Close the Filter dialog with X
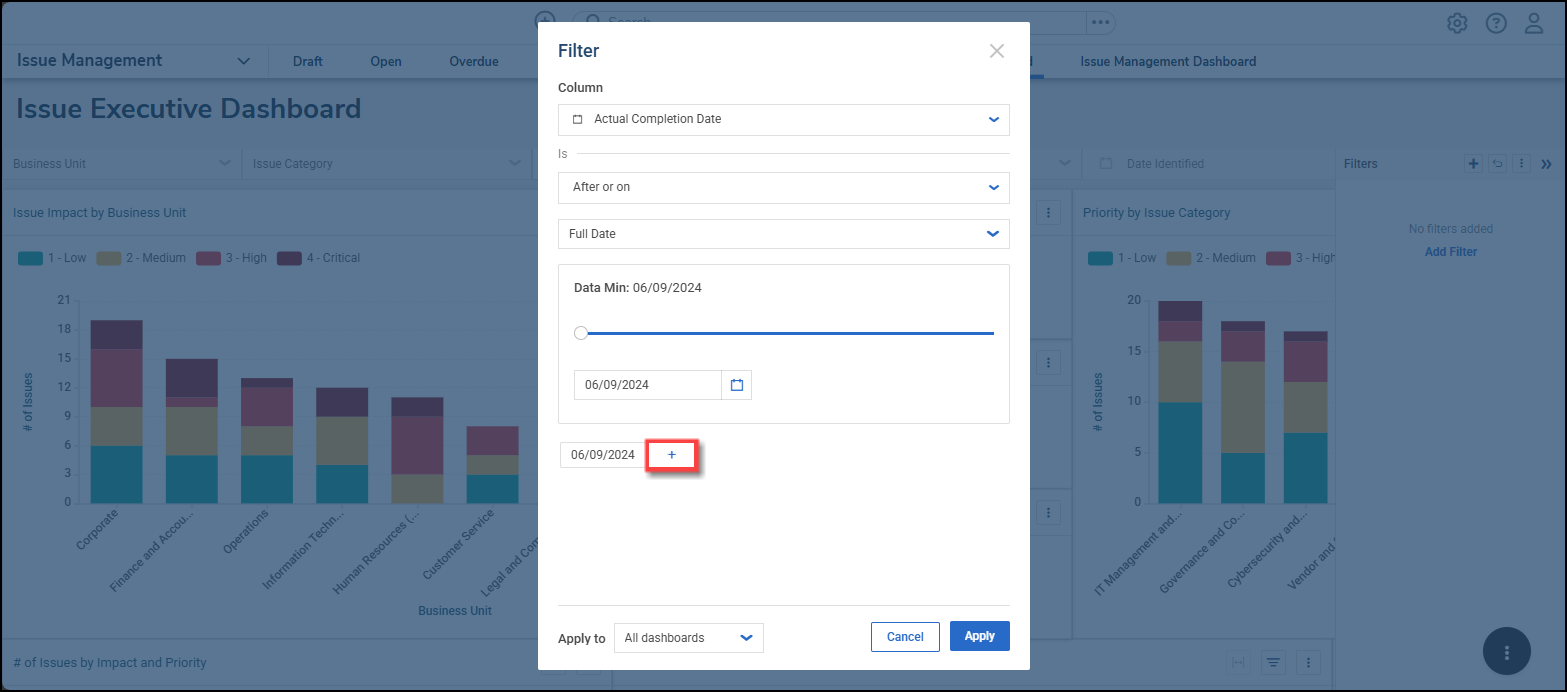The height and width of the screenshot is (692, 1567). [x=996, y=51]
